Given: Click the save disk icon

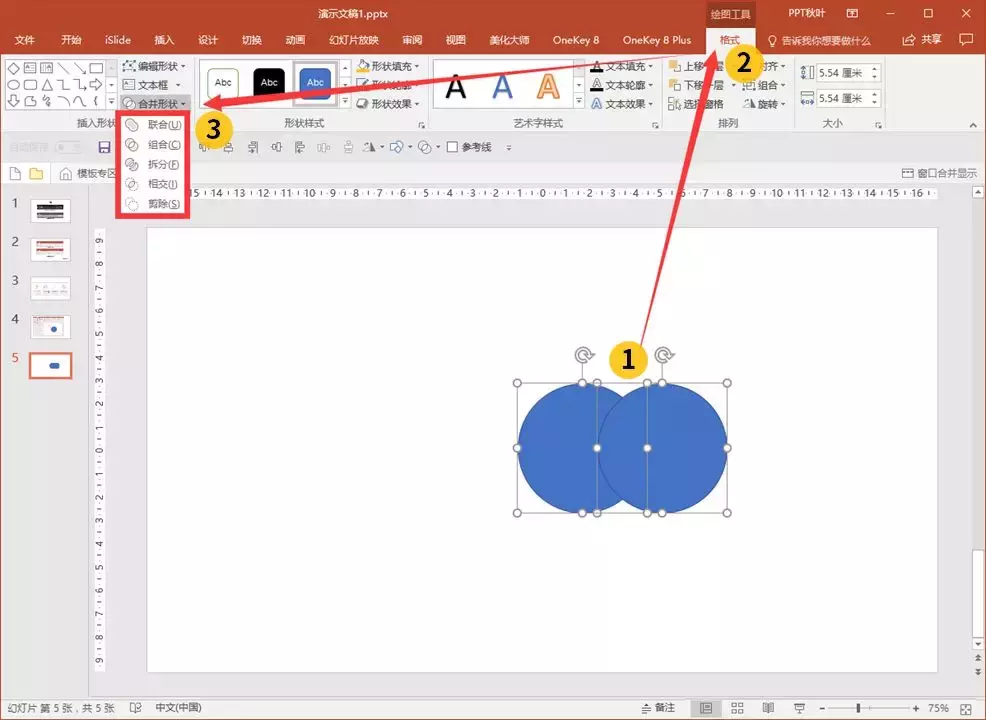Looking at the screenshot, I should (104, 147).
